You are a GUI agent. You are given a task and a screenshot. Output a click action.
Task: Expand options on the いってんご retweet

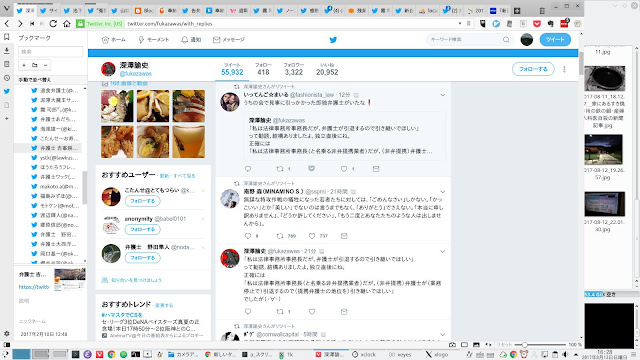442,95
